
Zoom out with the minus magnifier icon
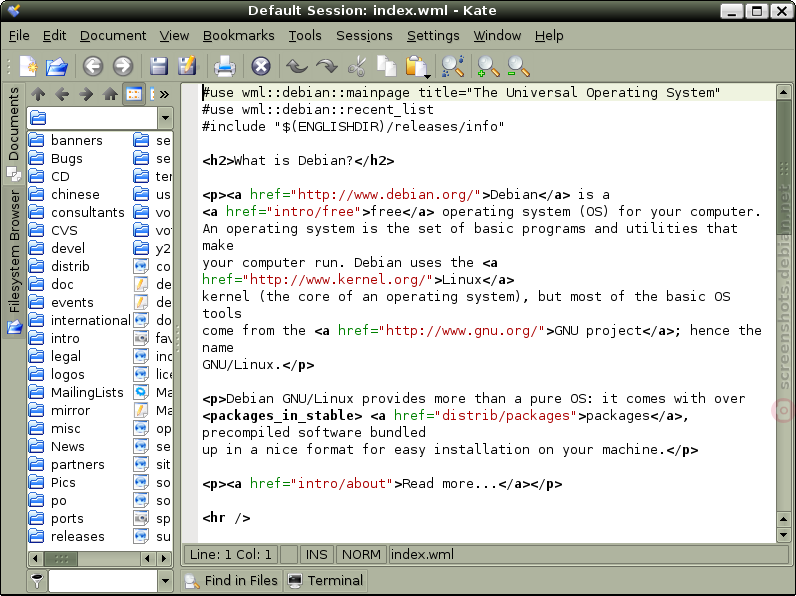(518, 67)
